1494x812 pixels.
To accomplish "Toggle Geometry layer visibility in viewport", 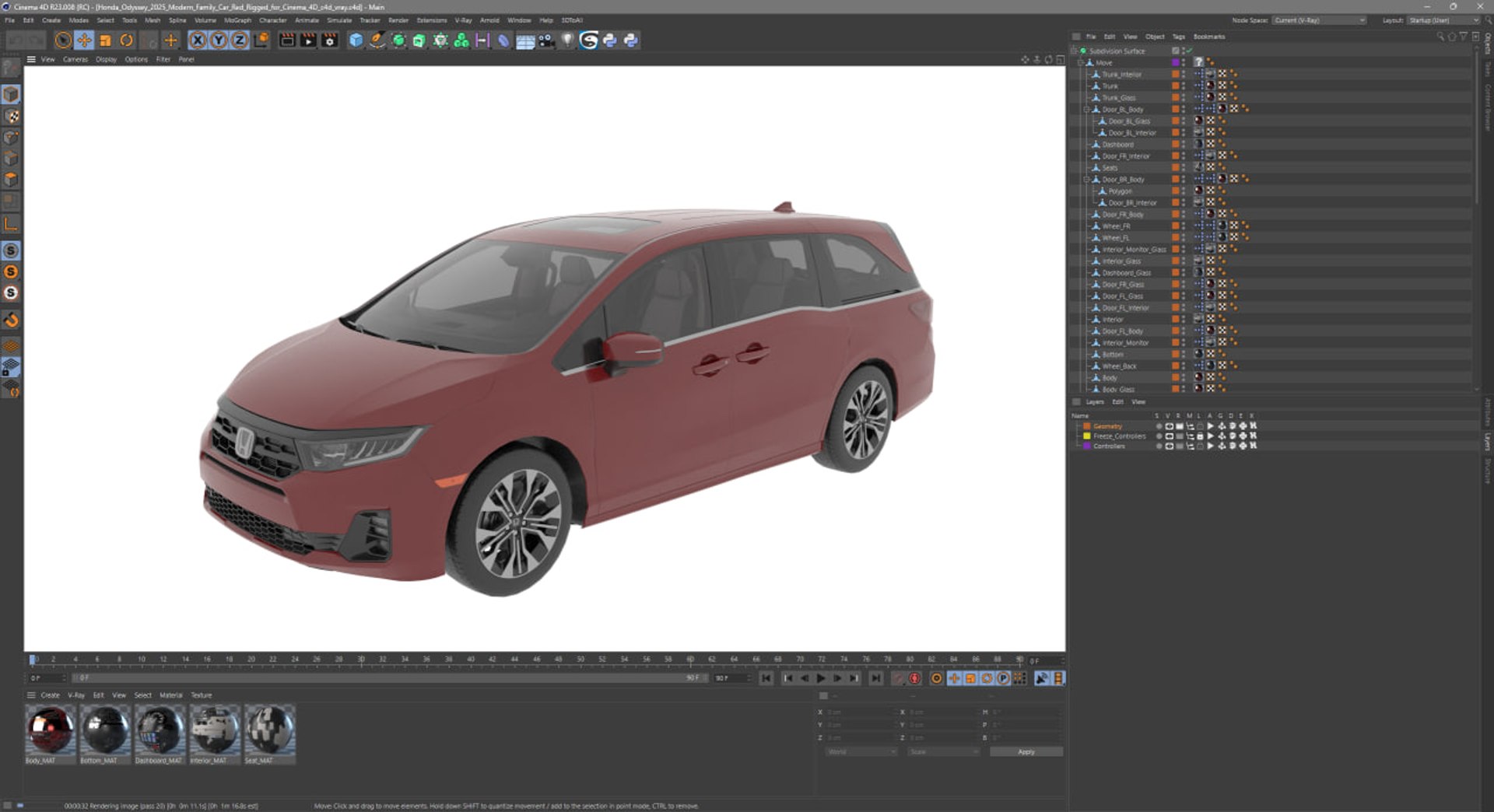I will 1169,426.
